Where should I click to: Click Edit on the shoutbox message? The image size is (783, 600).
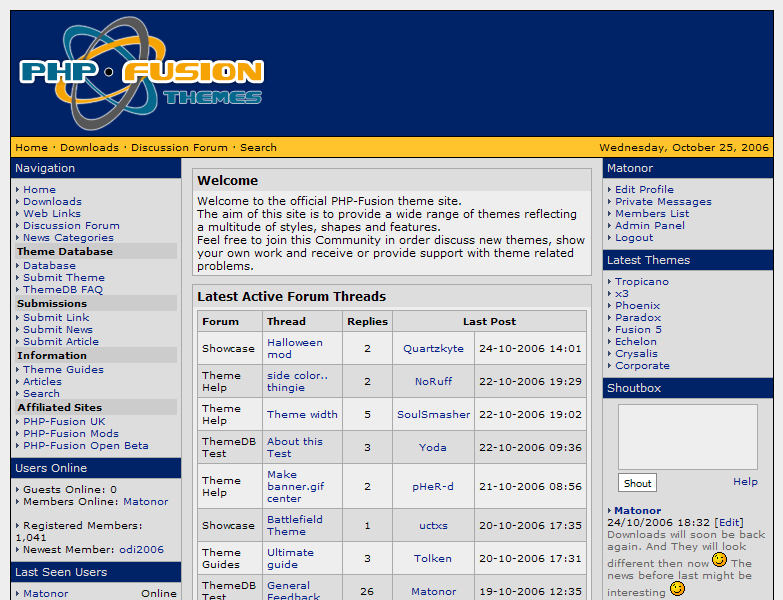click(729, 523)
